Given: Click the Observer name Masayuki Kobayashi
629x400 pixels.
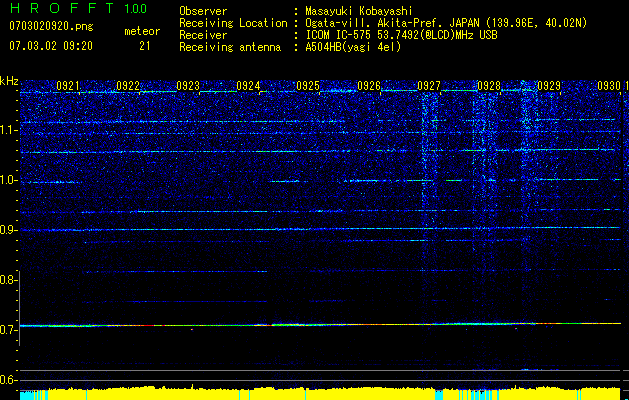Looking at the screenshot, I should (359, 11).
